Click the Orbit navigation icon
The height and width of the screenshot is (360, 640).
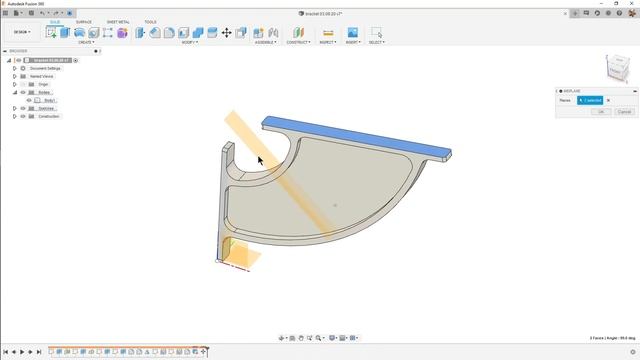point(281,338)
